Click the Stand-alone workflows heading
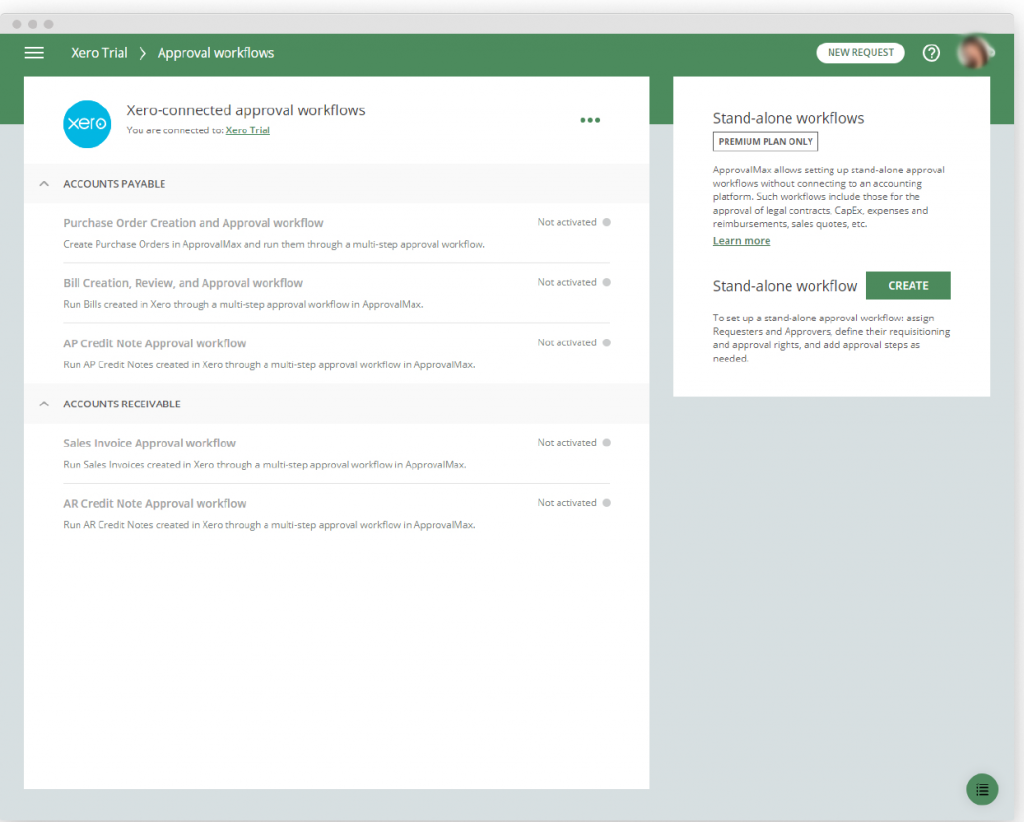This screenshot has width=1024, height=822. tap(788, 118)
